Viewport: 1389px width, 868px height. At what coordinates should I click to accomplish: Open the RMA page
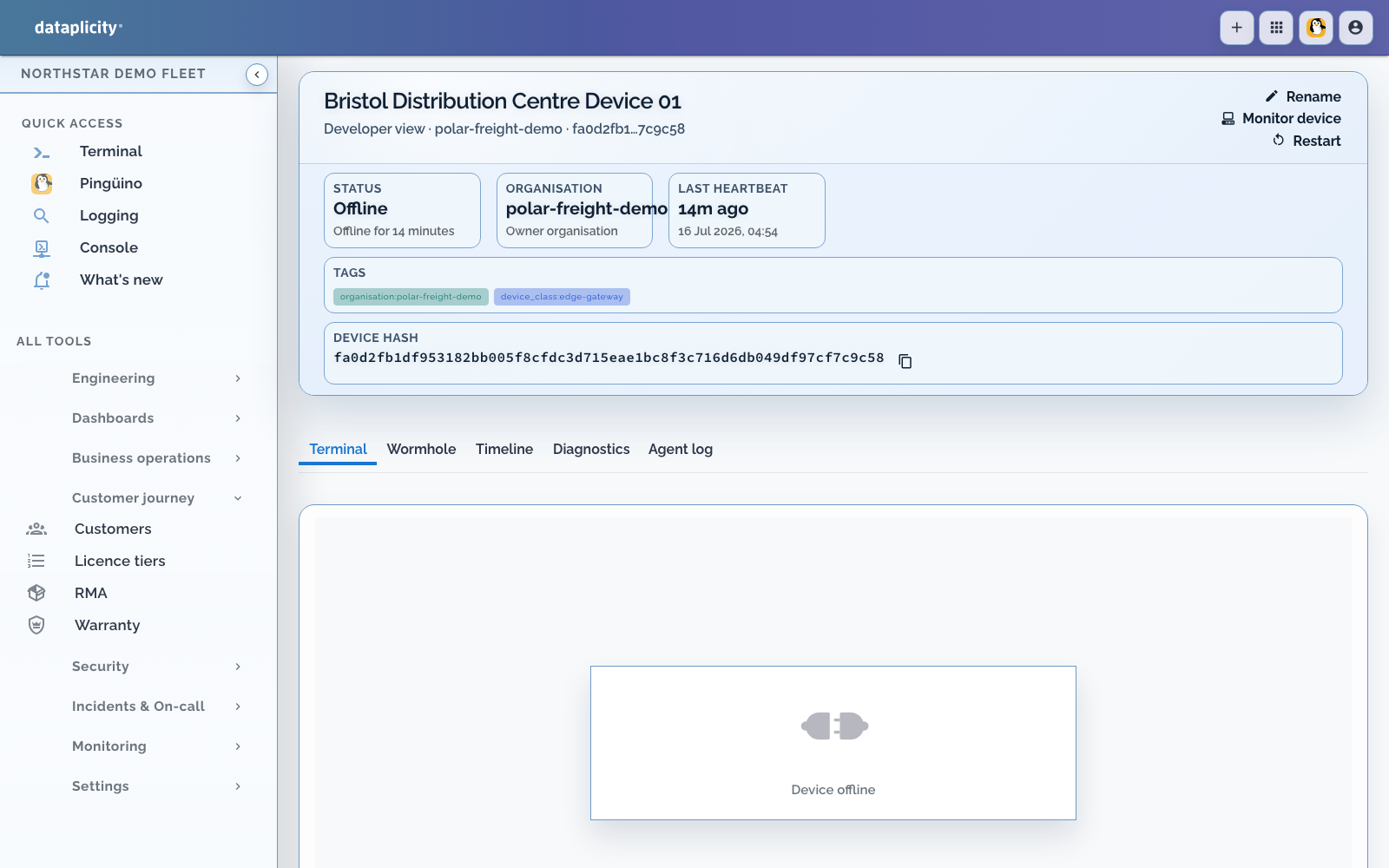click(91, 593)
